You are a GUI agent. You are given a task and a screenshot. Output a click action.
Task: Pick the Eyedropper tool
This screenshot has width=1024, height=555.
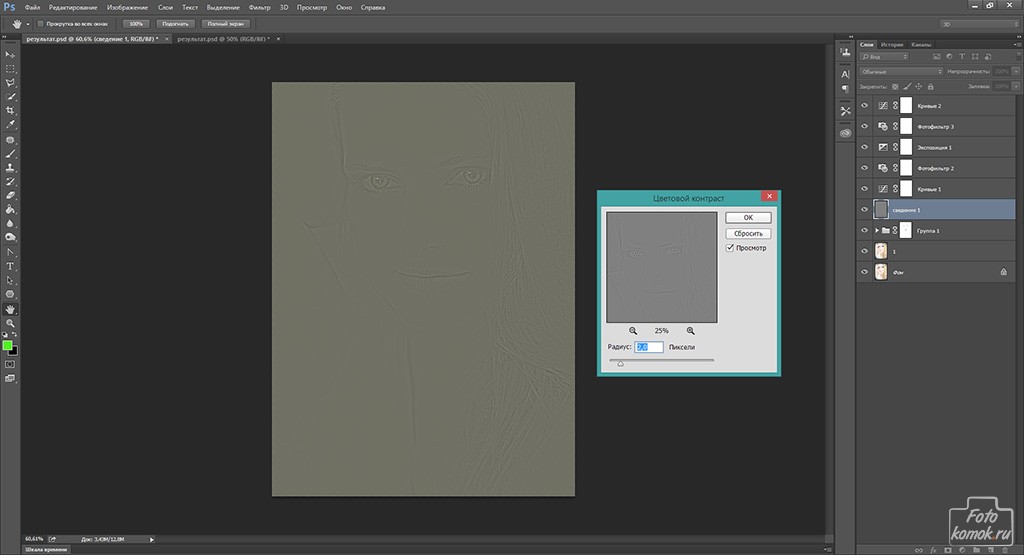pos(10,125)
